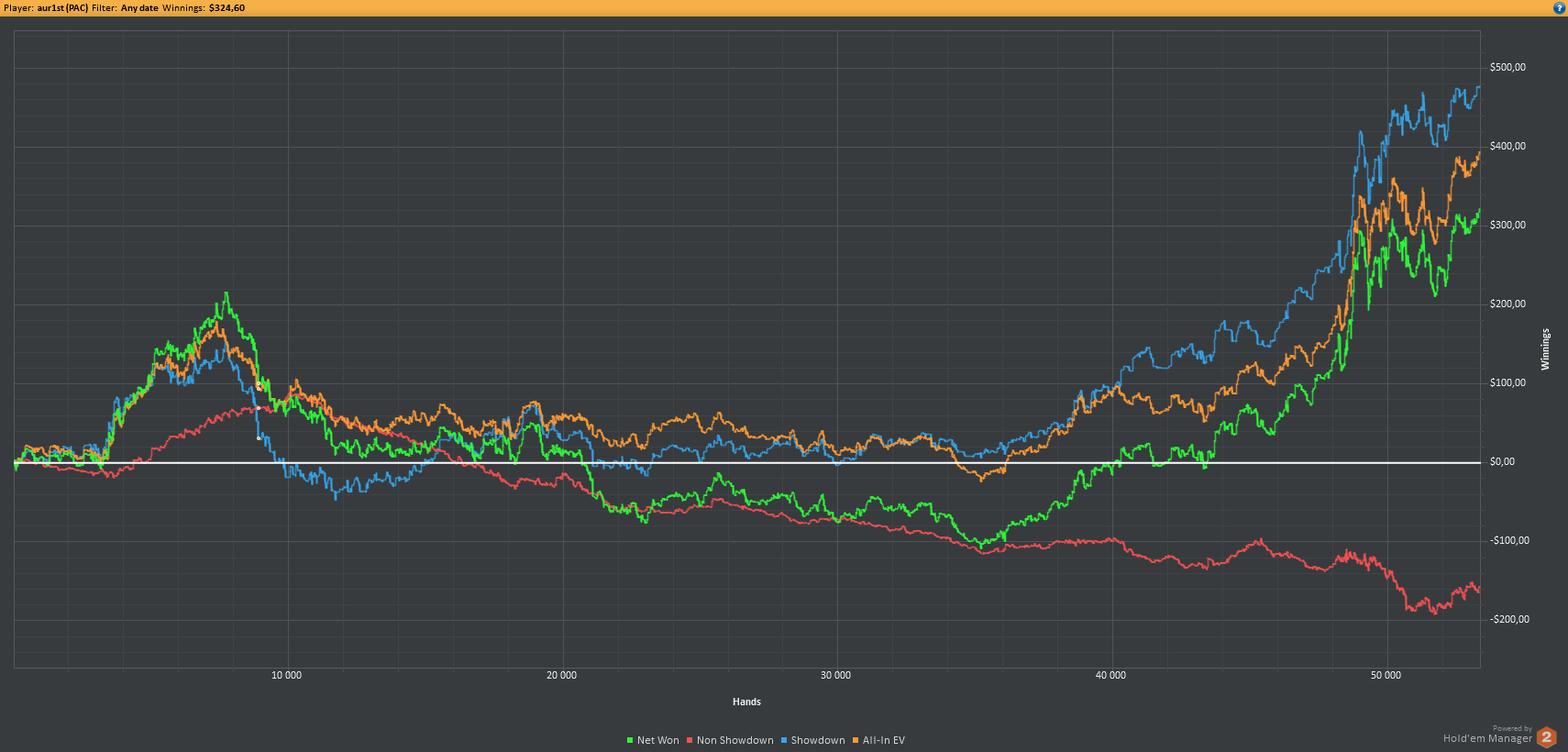1568x752 pixels.
Task: Click the Hands x-axis title
Action: coord(746,702)
